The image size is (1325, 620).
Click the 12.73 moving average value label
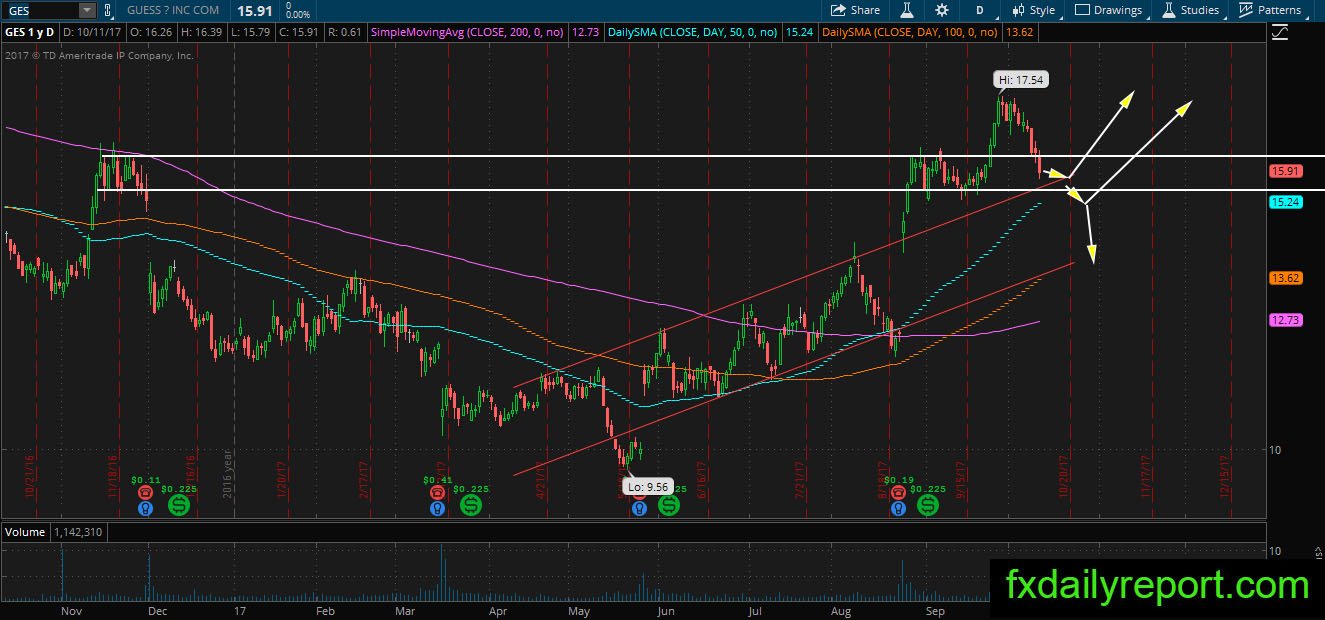pyautogui.click(x=1284, y=320)
